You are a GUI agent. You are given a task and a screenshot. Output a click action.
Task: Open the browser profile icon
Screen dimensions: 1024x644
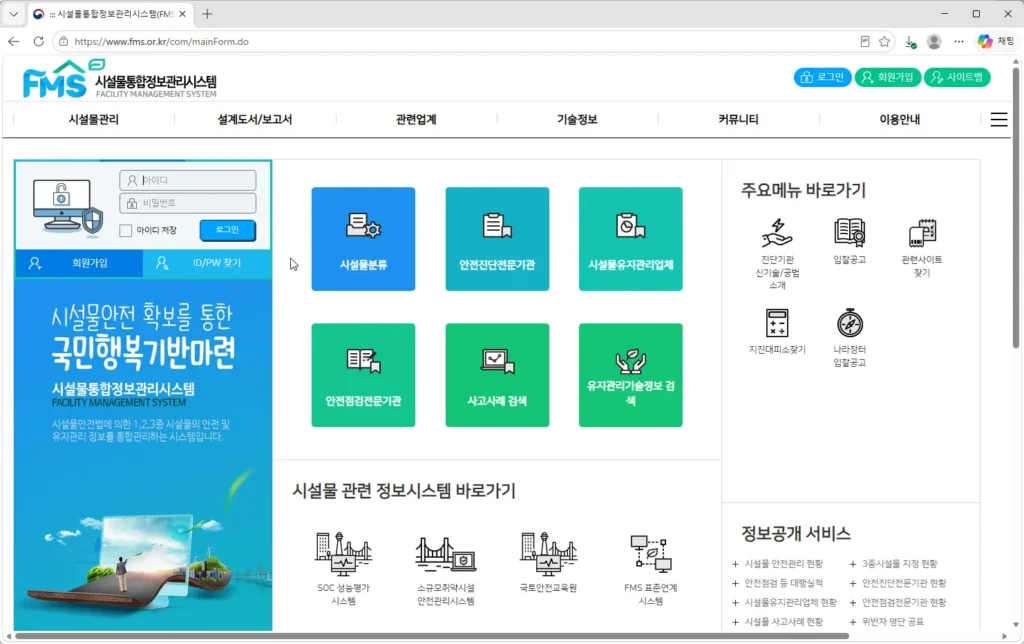[934, 42]
